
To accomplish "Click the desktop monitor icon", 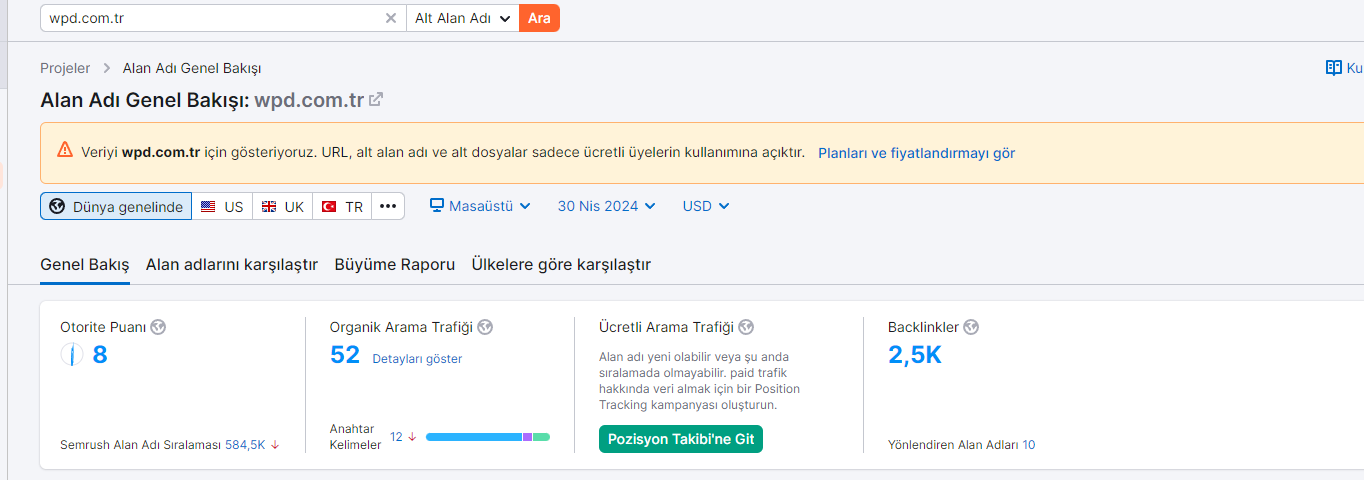I will click(437, 205).
